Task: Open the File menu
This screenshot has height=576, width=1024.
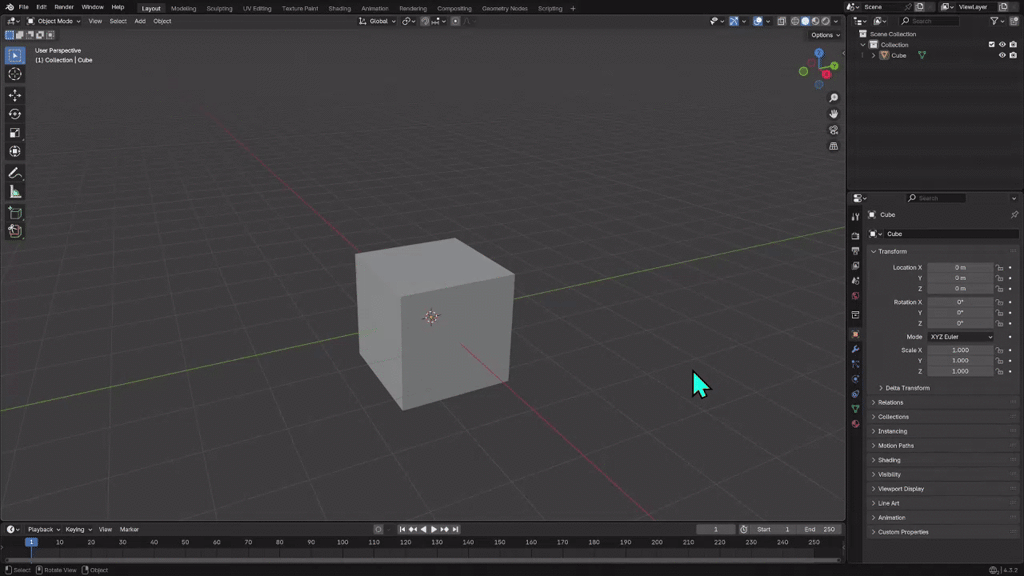Action: [24, 7]
